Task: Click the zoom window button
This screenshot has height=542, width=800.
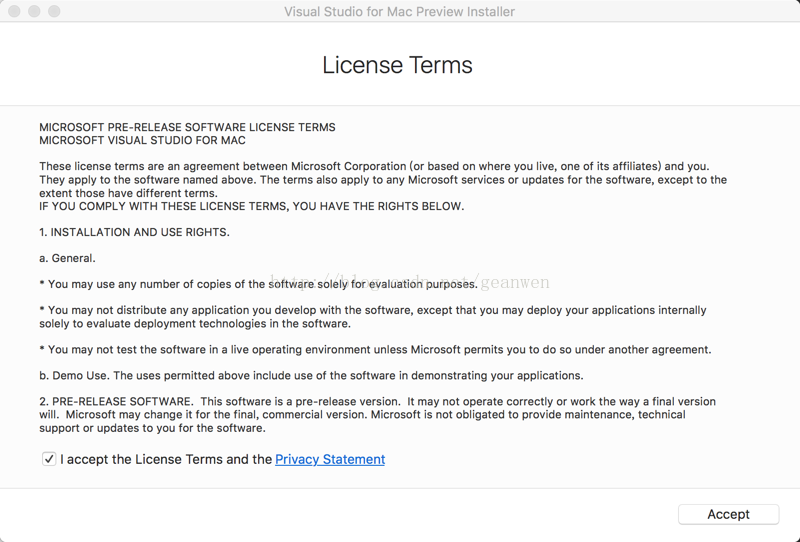Action: pos(54,11)
